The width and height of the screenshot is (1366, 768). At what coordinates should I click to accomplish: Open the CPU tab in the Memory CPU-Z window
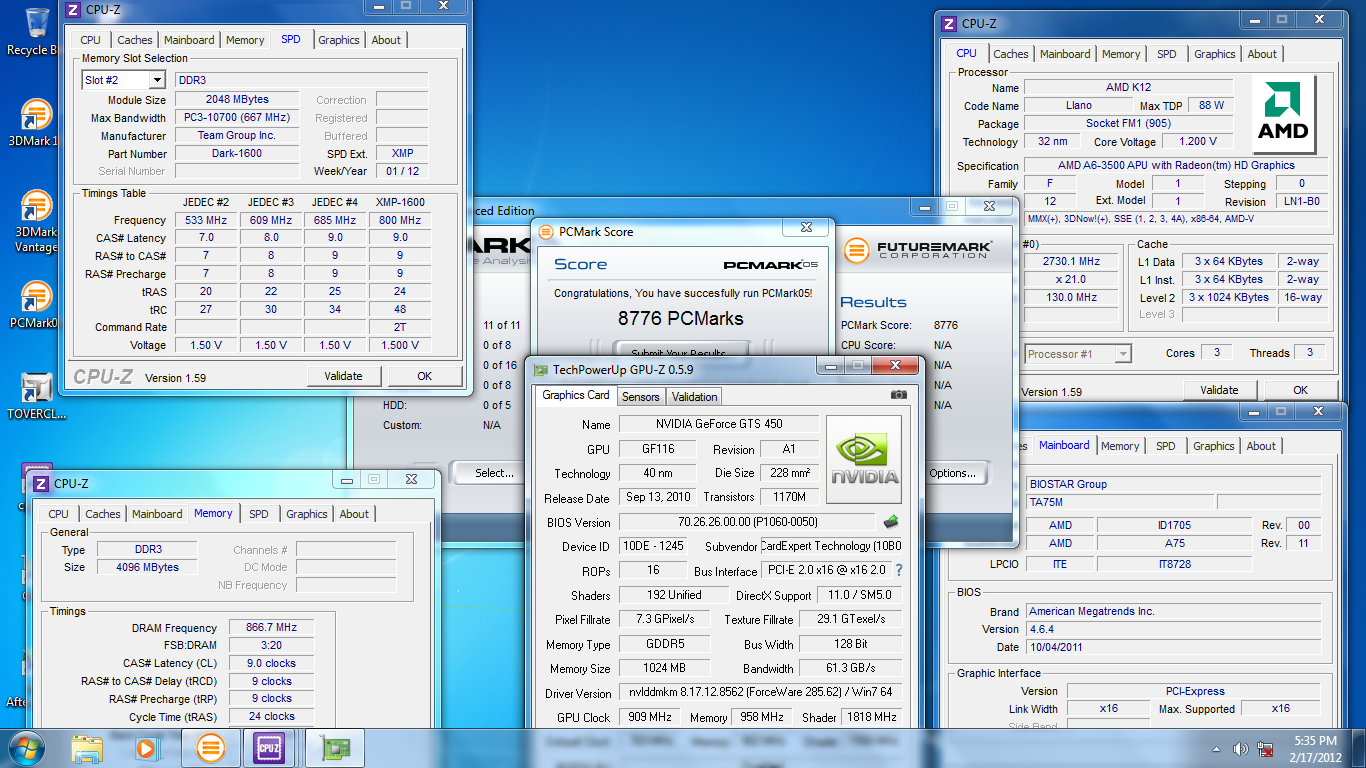point(59,514)
